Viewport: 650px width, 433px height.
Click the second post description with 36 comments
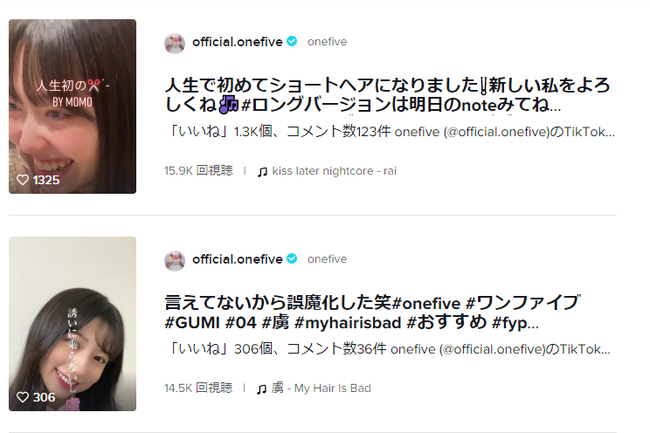tap(388, 349)
